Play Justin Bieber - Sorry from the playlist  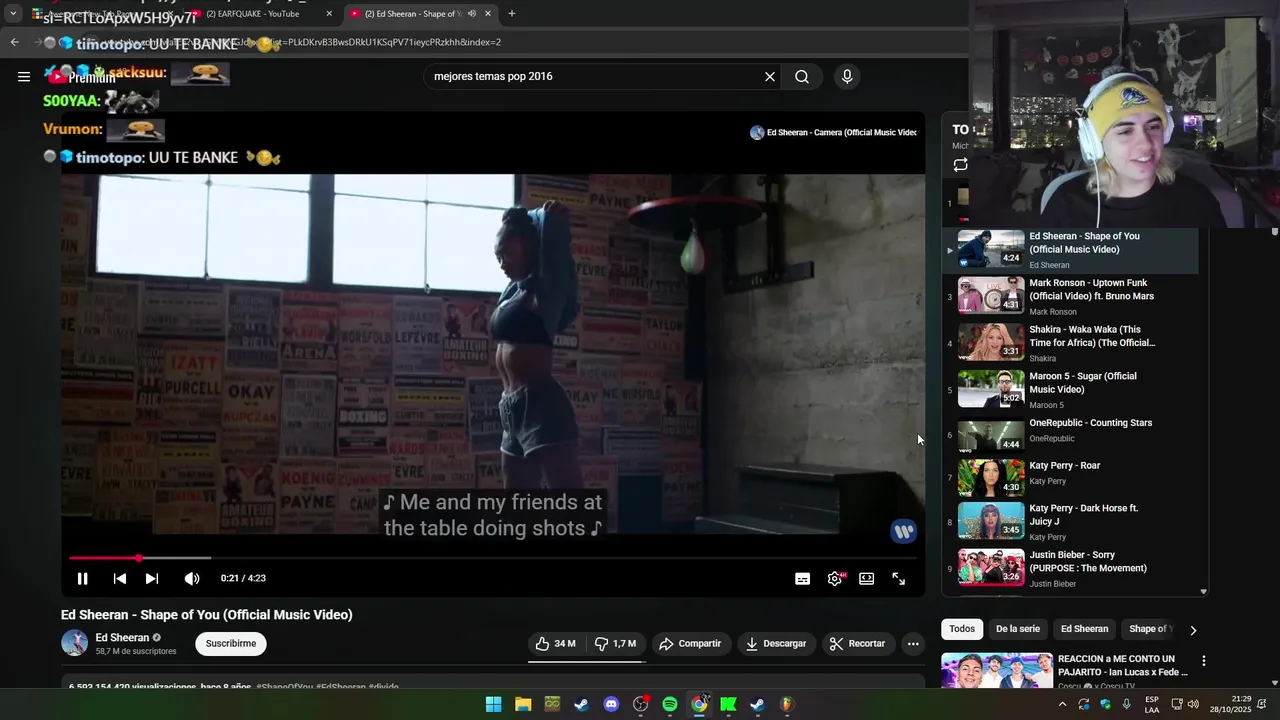coord(1070,567)
